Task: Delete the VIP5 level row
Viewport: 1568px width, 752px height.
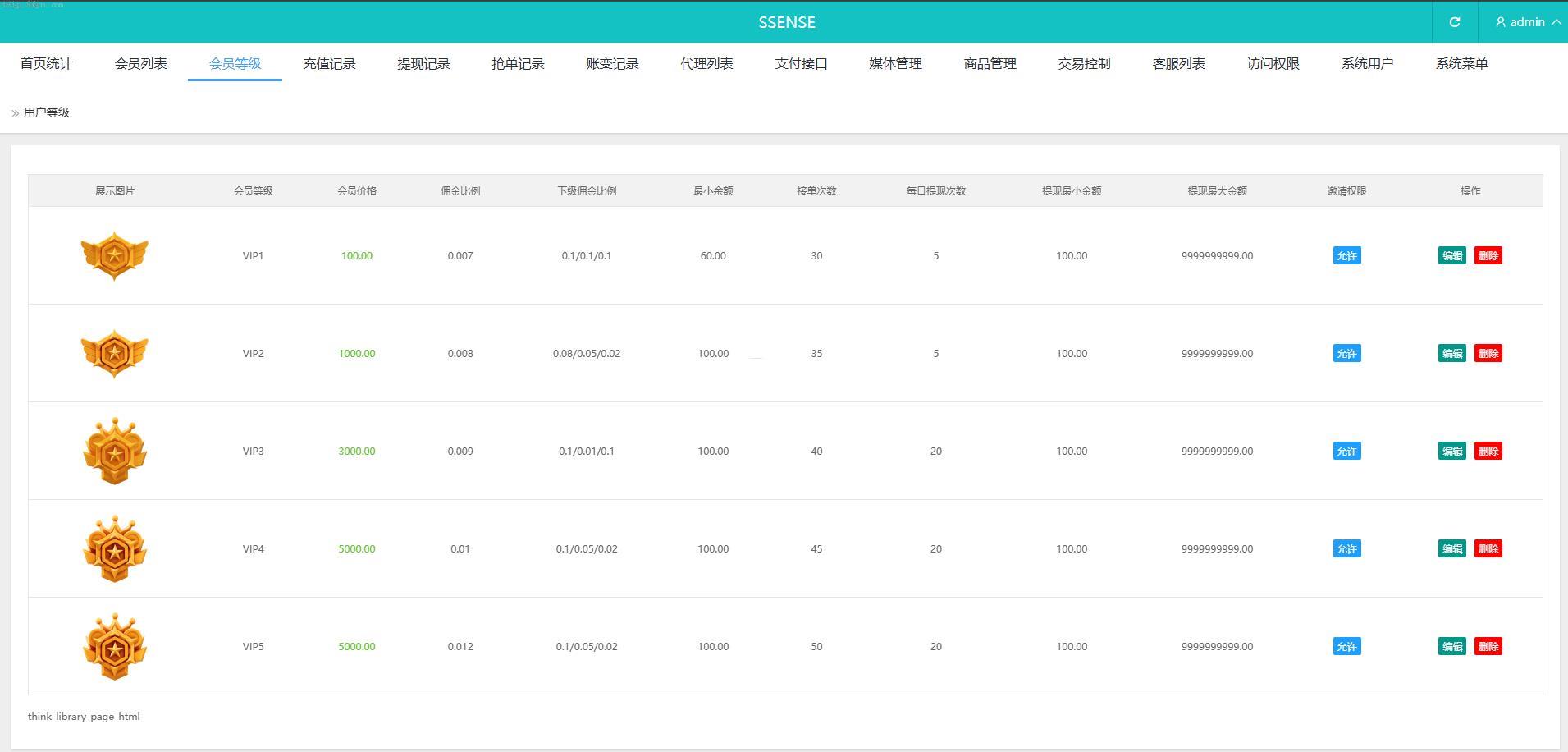Action: [1488, 646]
